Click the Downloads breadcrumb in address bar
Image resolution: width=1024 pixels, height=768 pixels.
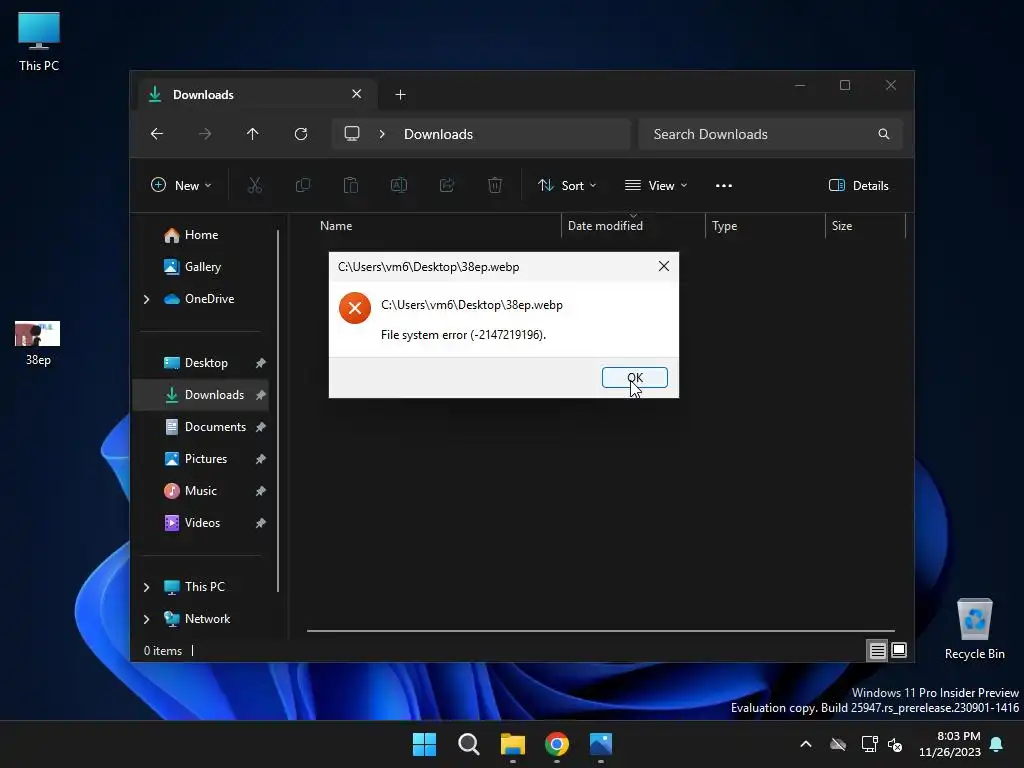pos(438,134)
